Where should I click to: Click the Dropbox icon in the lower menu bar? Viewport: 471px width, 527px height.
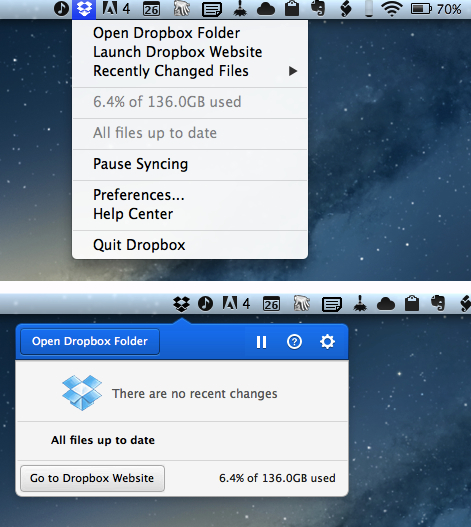point(182,303)
